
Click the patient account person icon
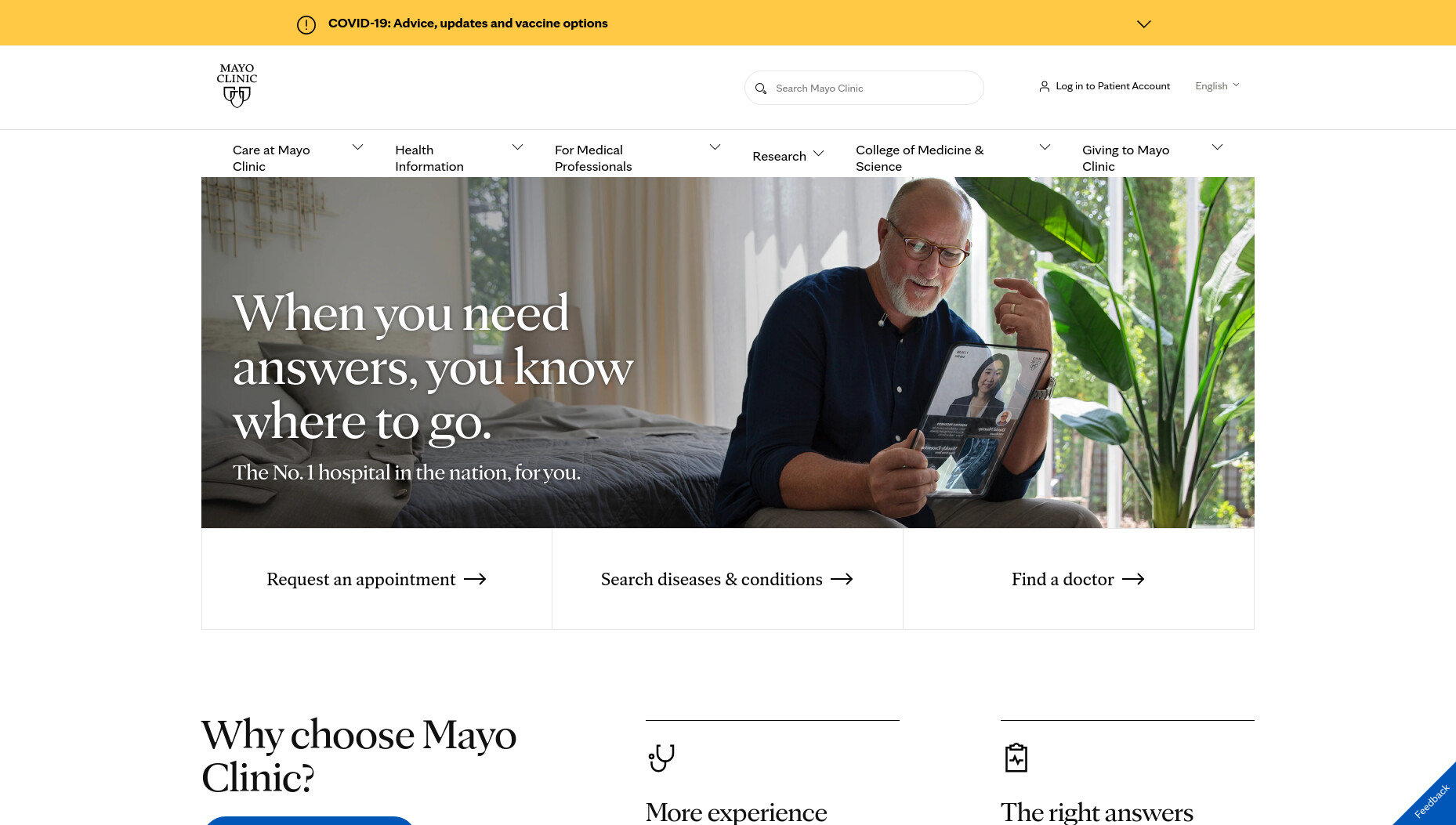coord(1045,86)
